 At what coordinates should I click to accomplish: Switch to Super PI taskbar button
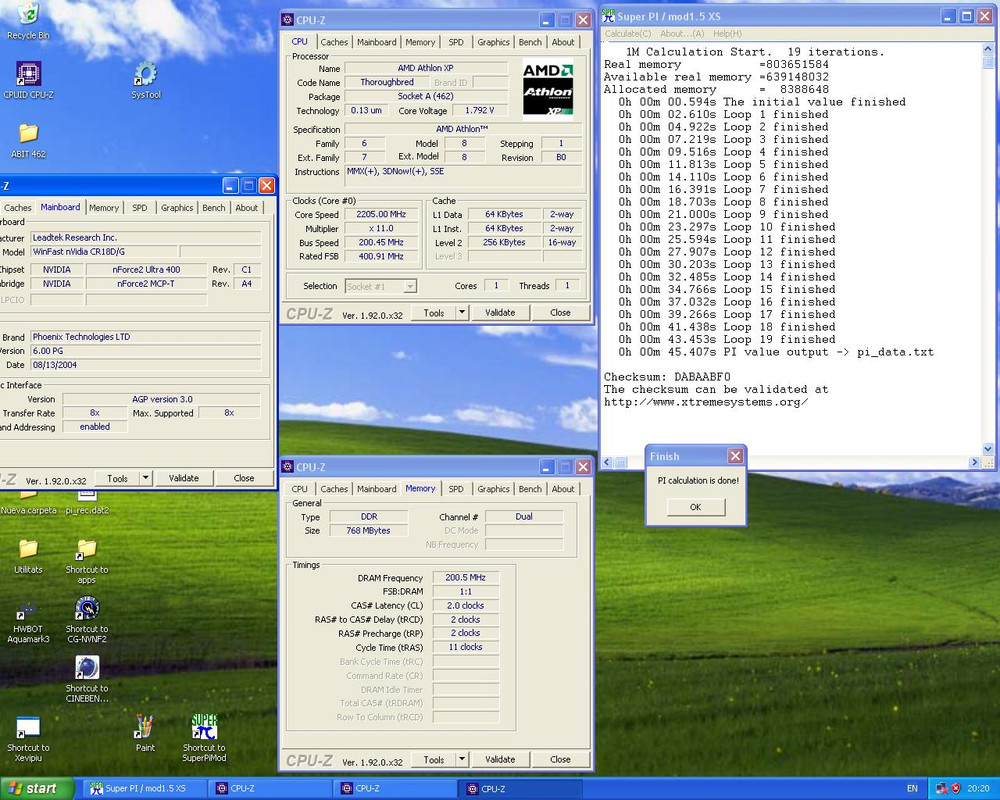(x=144, y=789)
